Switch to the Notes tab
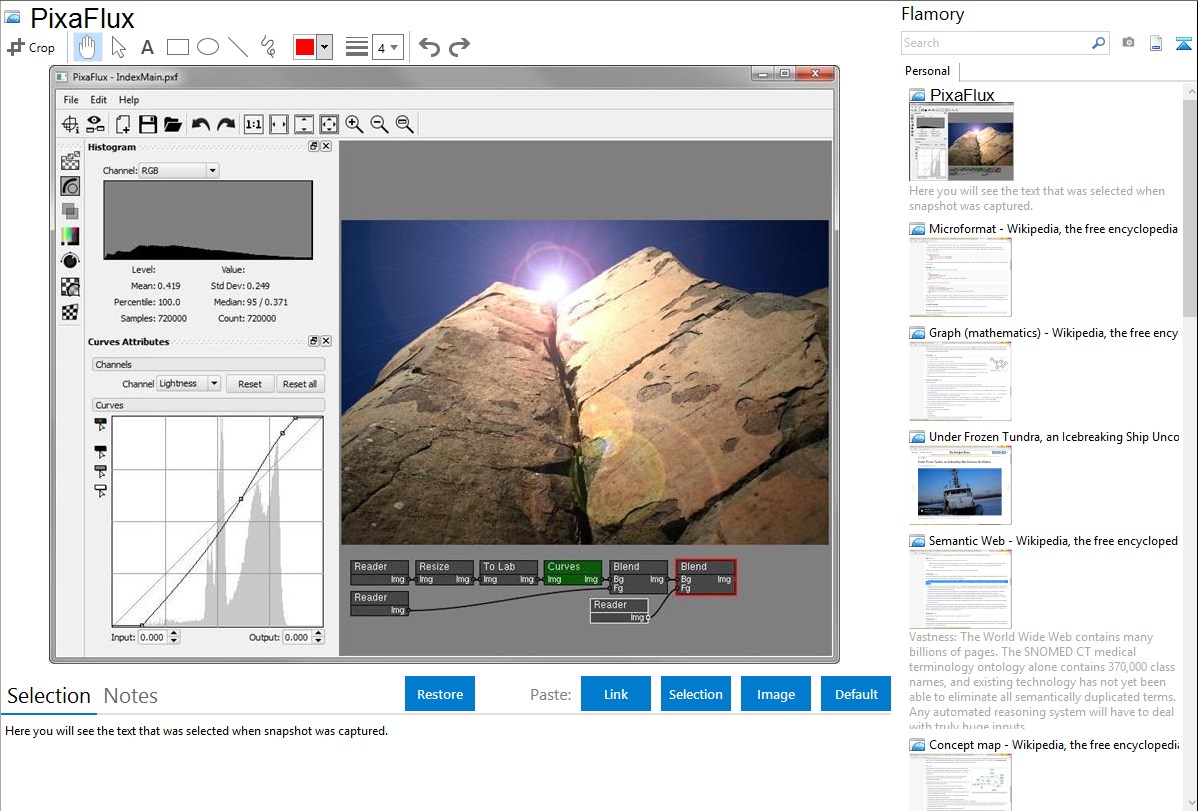Viewport: 1198px width, 811px height. coord(131,696)
